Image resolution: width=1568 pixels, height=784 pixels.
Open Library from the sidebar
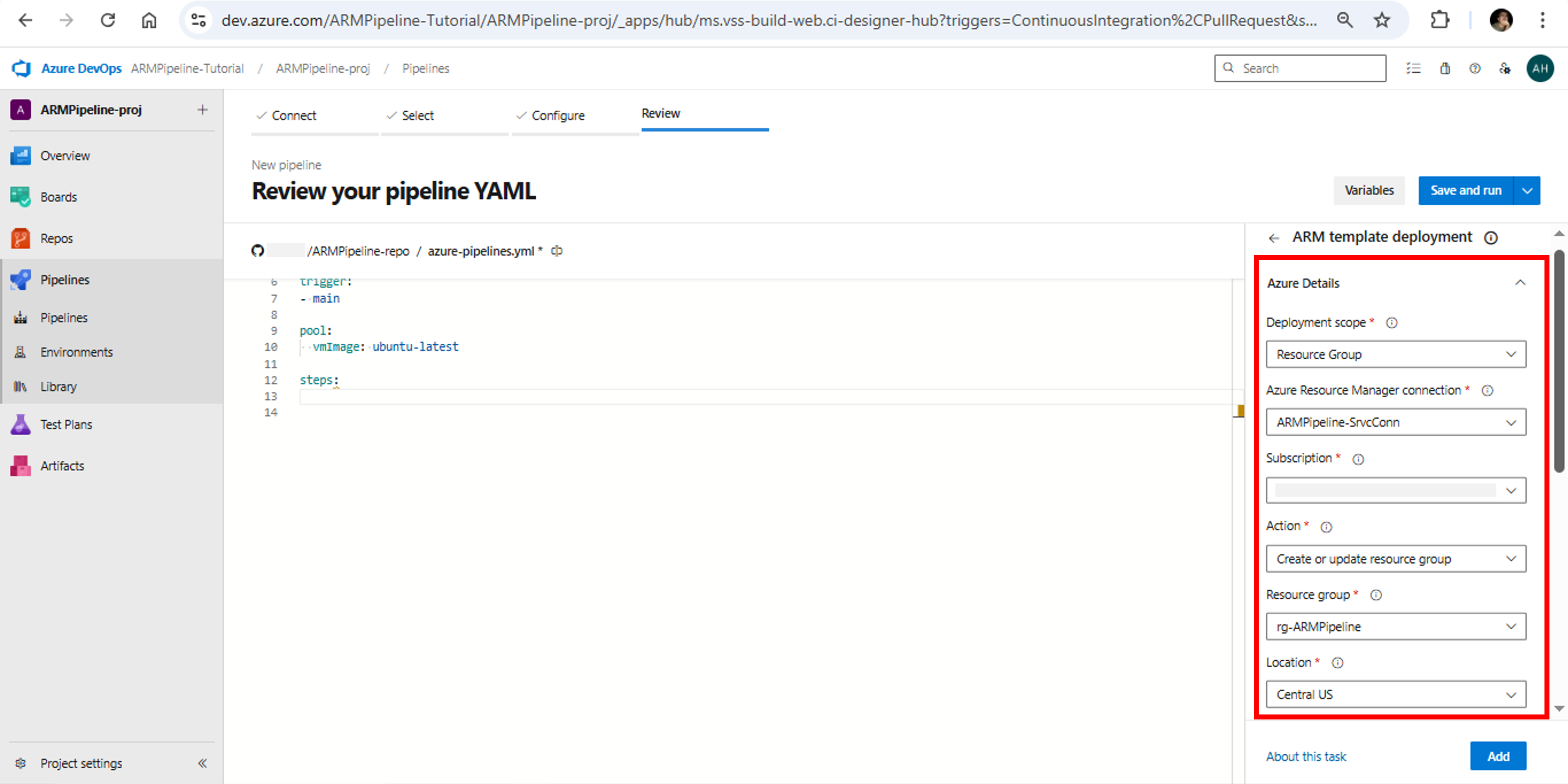coord(58,386)
